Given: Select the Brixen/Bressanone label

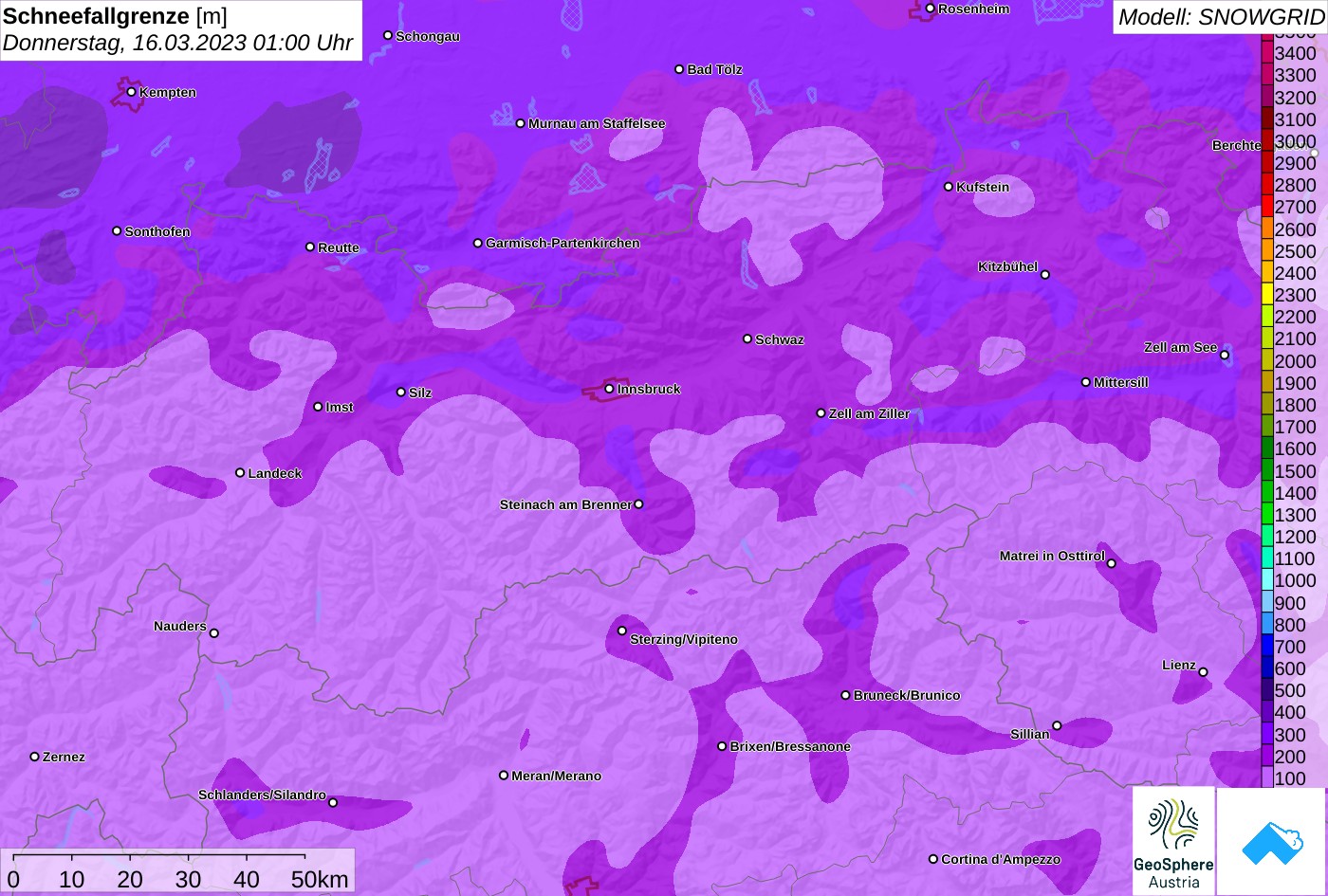Looking at the screenshot, I should 790,746.
